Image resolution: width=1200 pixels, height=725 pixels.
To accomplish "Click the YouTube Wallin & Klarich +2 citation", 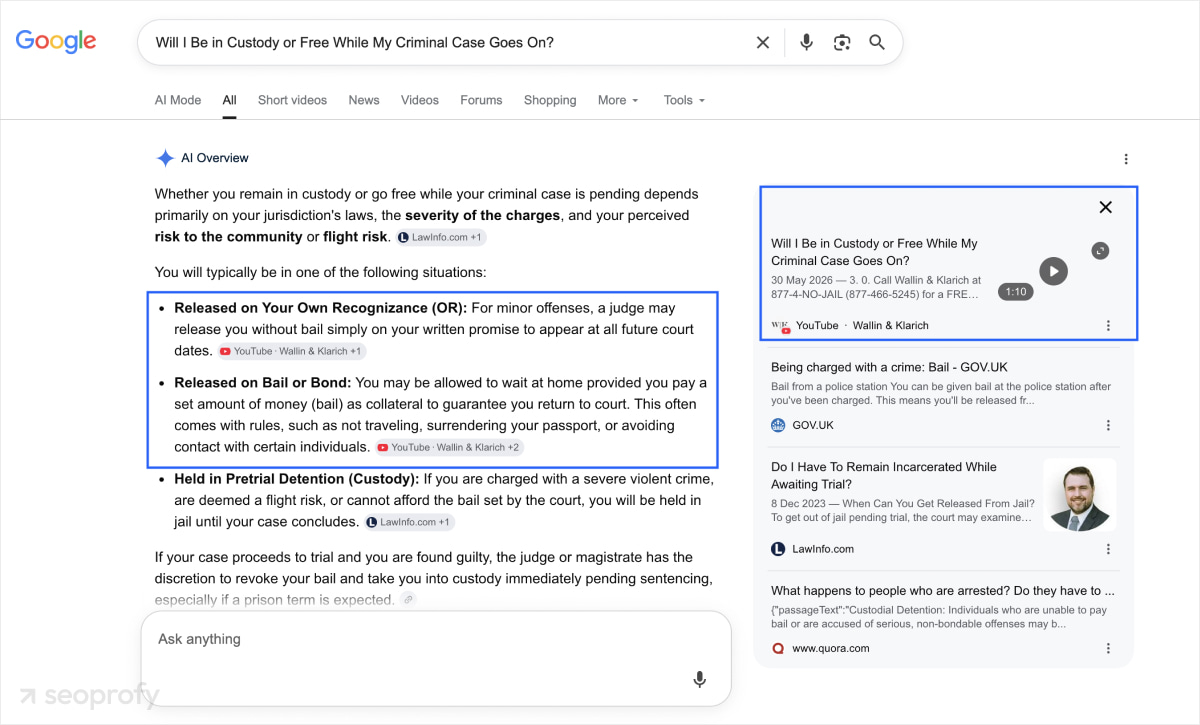I will [449, 447].
